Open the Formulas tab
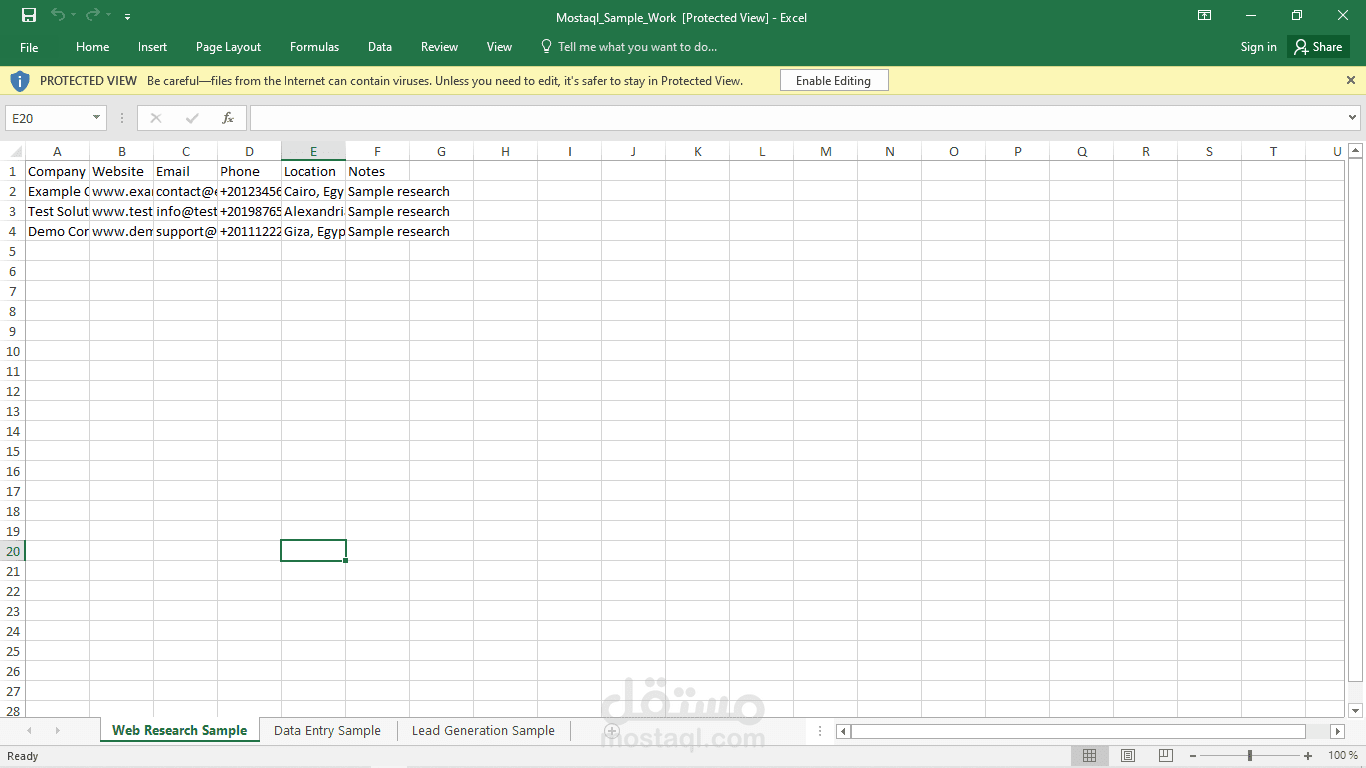The width and height of the screenshot is (1366, 768). click(x=314, y=47)
